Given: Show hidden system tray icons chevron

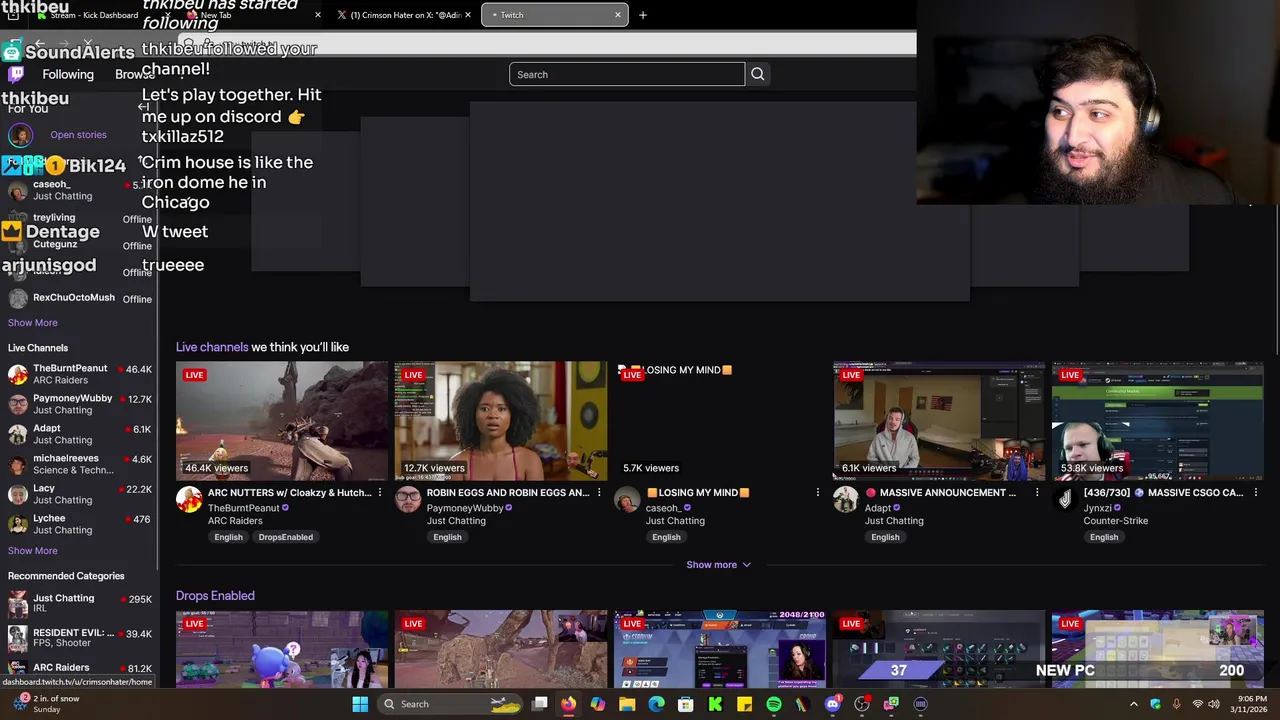Looking at the screenshot, I should 1134,704.
